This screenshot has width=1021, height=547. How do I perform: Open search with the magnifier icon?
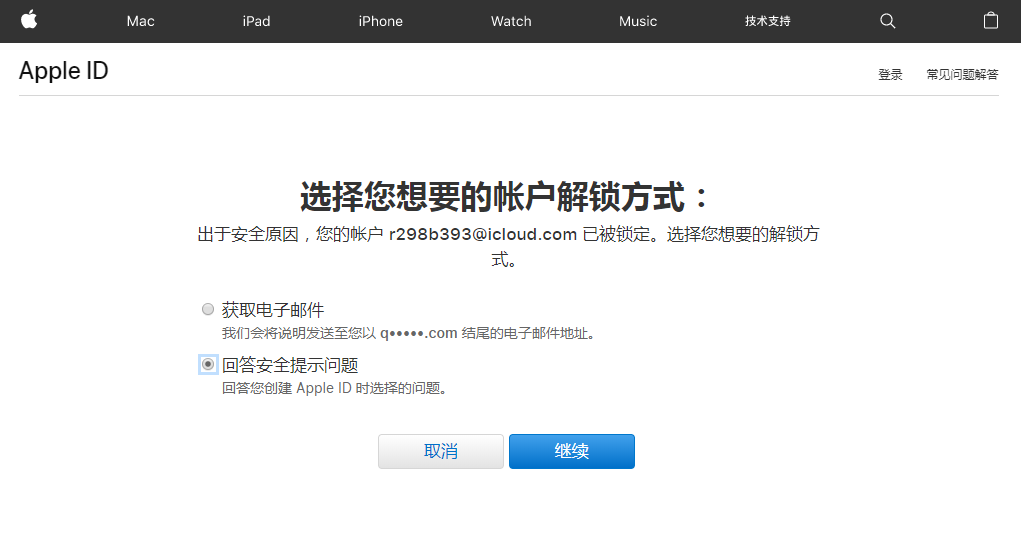887,21
